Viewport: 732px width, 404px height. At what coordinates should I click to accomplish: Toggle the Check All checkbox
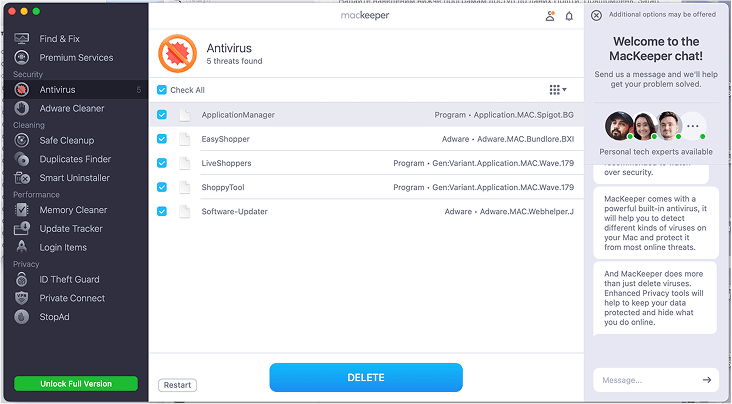click(162, 90)
